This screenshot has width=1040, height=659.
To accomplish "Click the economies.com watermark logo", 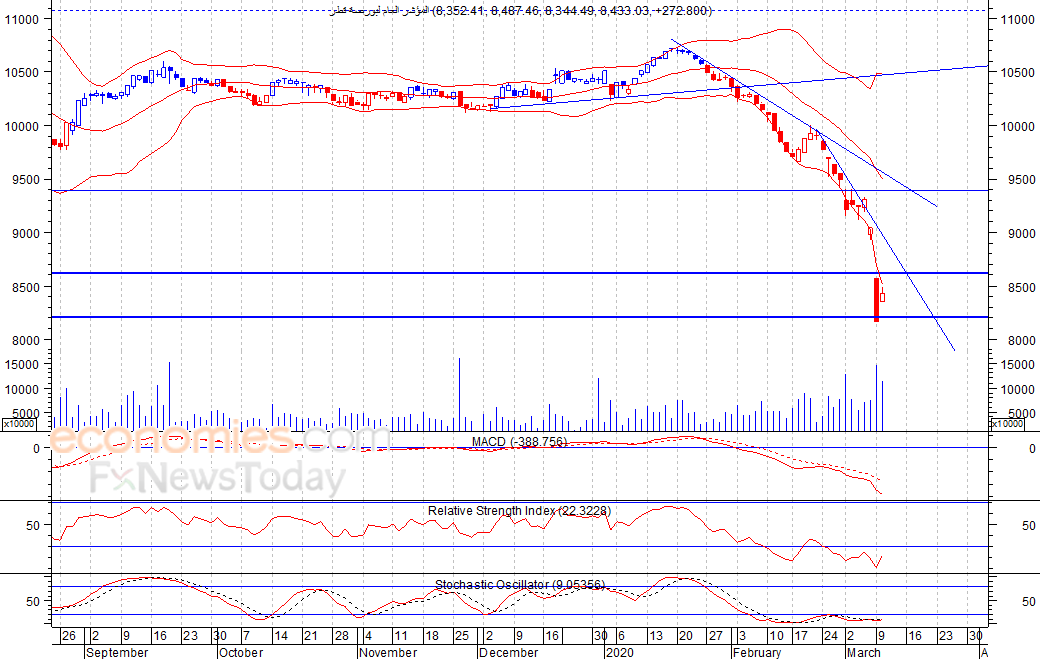I will 219,439.
